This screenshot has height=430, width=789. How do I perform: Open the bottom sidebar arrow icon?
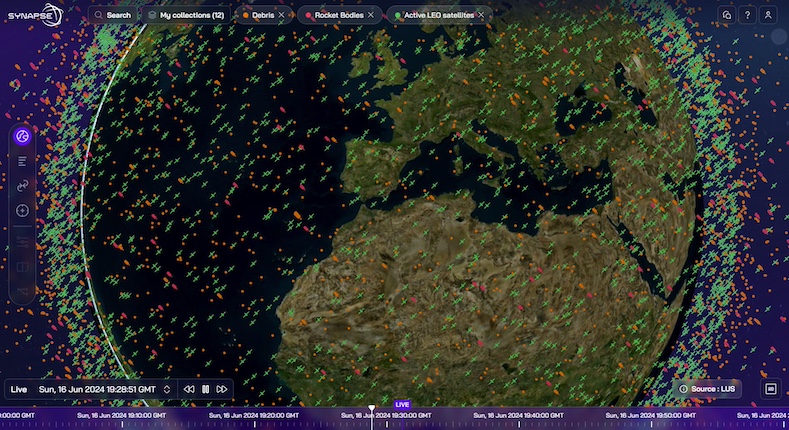tap(22, 291)
